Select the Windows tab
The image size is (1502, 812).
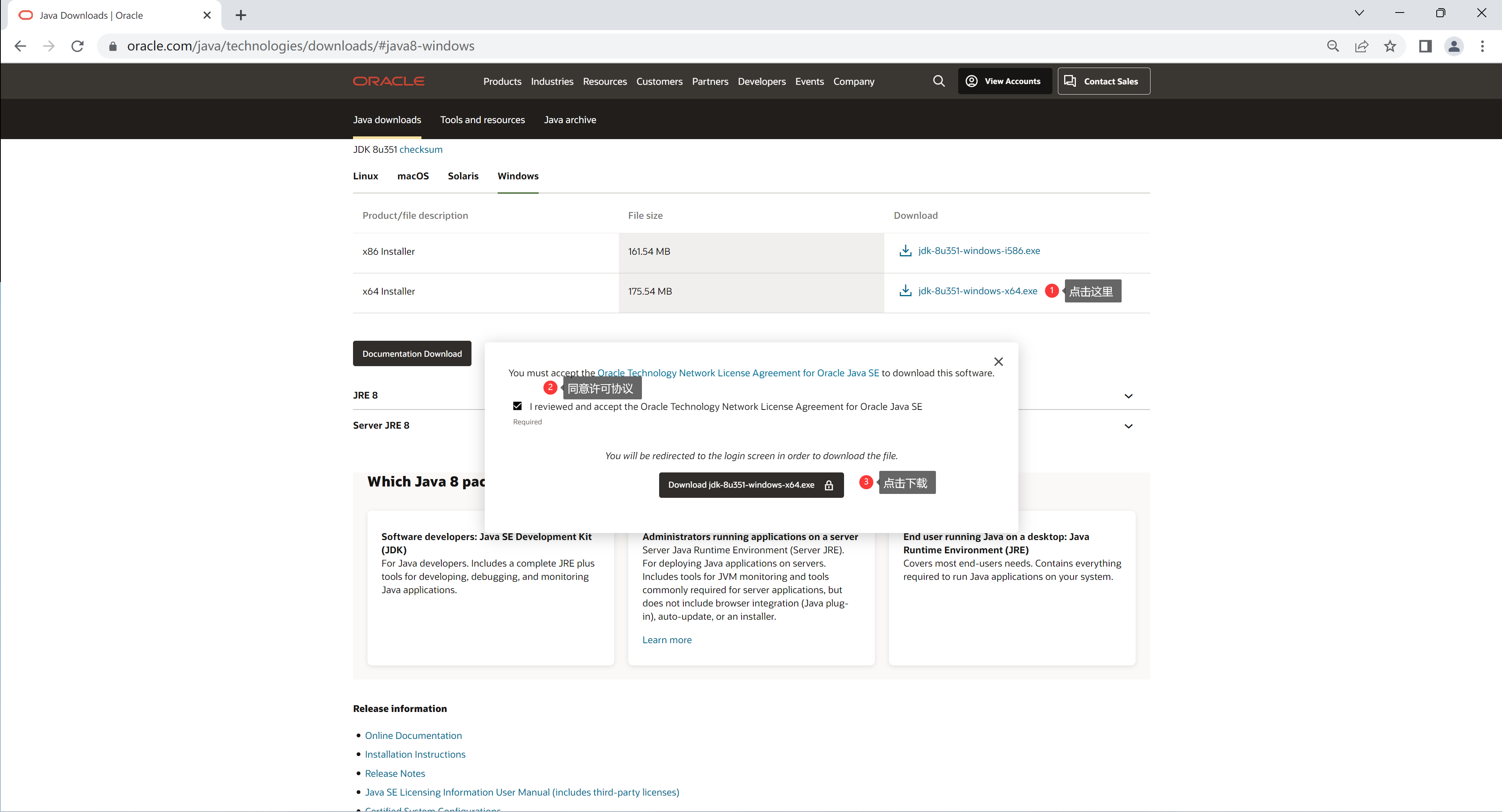tap(518, 176)
